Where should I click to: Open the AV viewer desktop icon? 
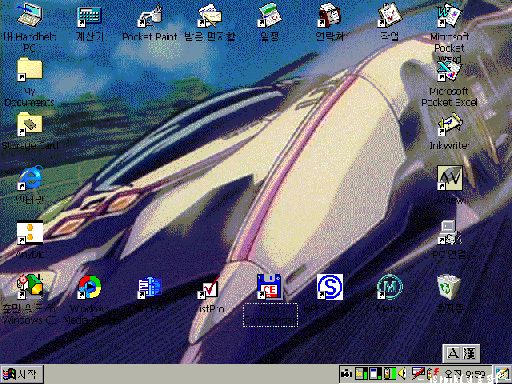(x=450, y=178)
